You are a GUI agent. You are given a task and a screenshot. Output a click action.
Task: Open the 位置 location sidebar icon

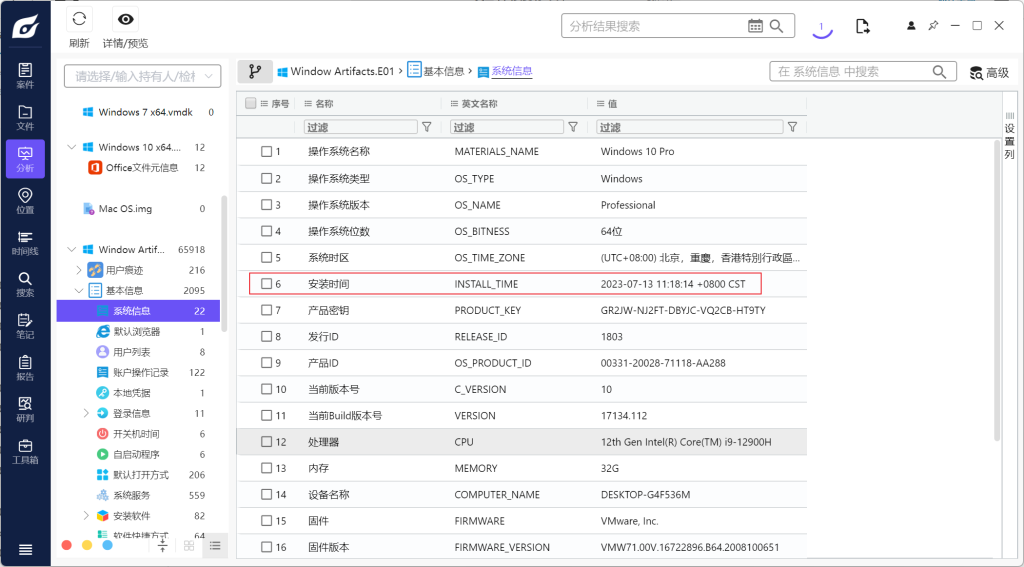pos(25,201)
